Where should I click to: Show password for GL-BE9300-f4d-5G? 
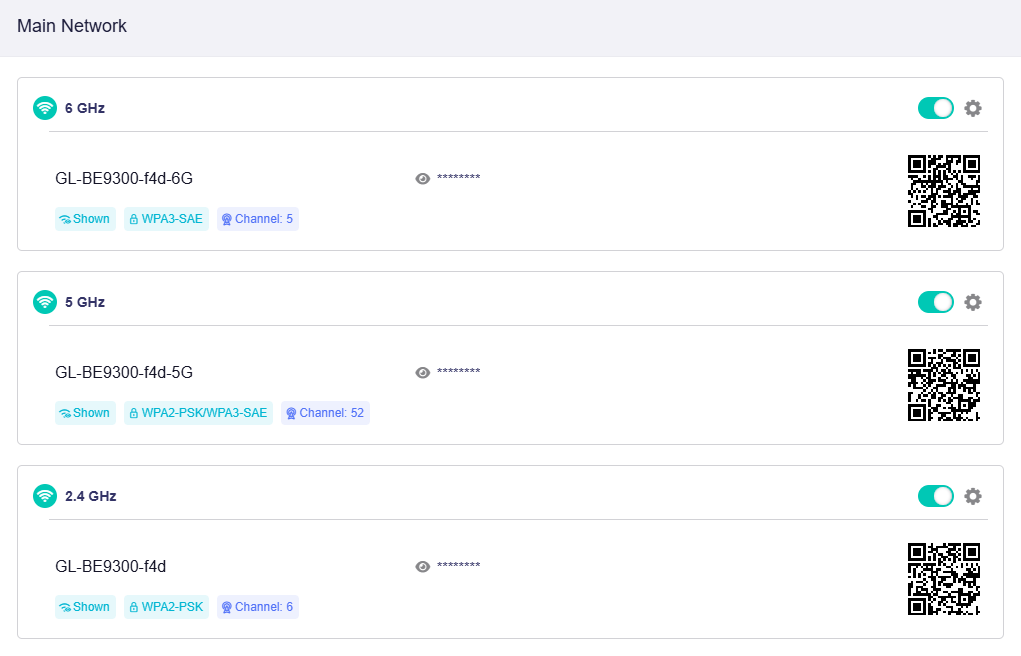click(423, 373)
